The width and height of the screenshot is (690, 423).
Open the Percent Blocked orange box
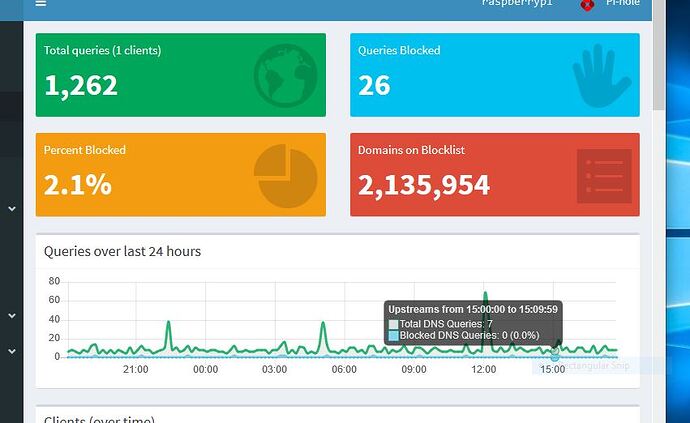pos(180,175)
